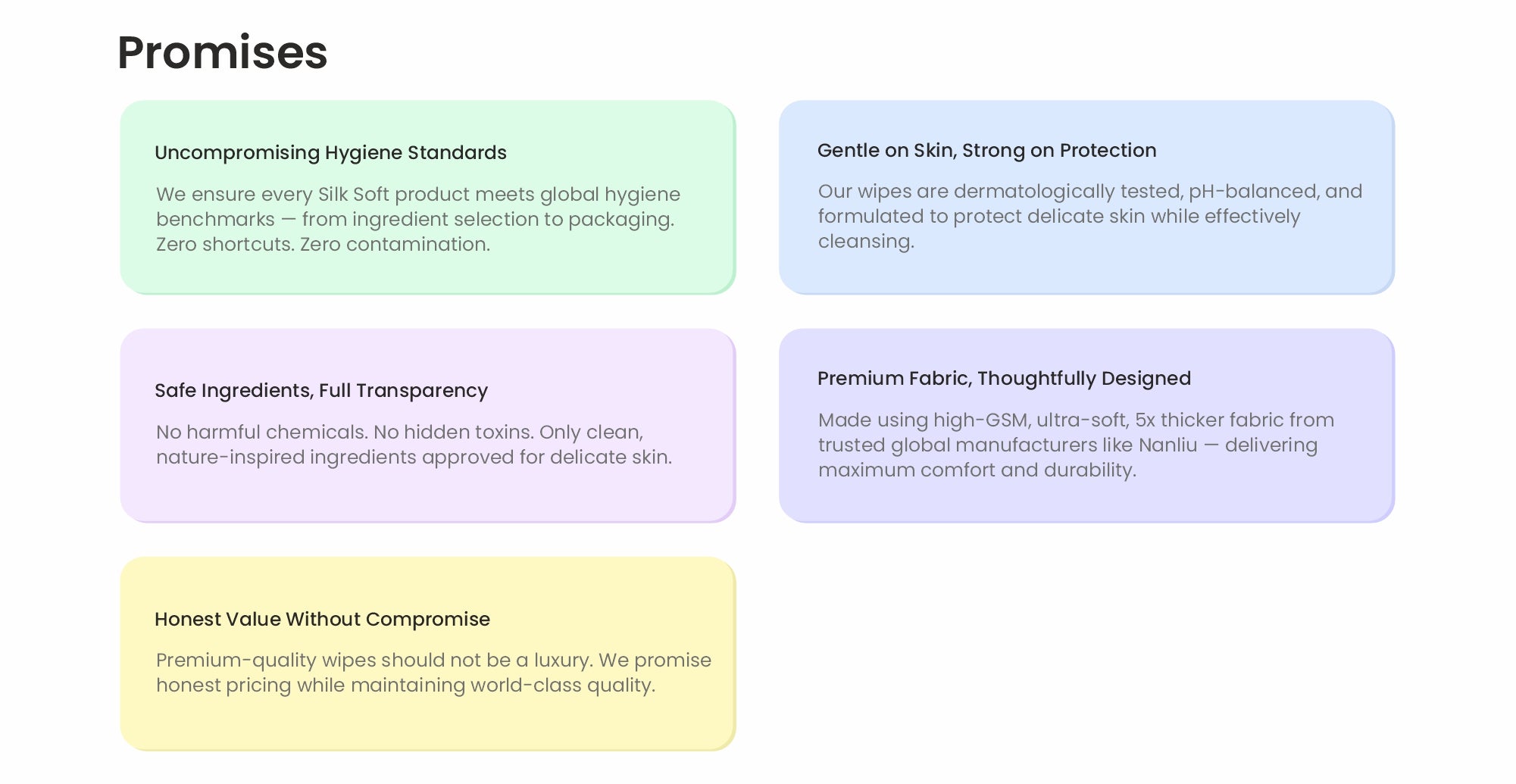Viewport: 1516px width, 784px height.
Task: Click the Zero shortcuts. Zero contamination. line
Action: click(x=323, y=245)
